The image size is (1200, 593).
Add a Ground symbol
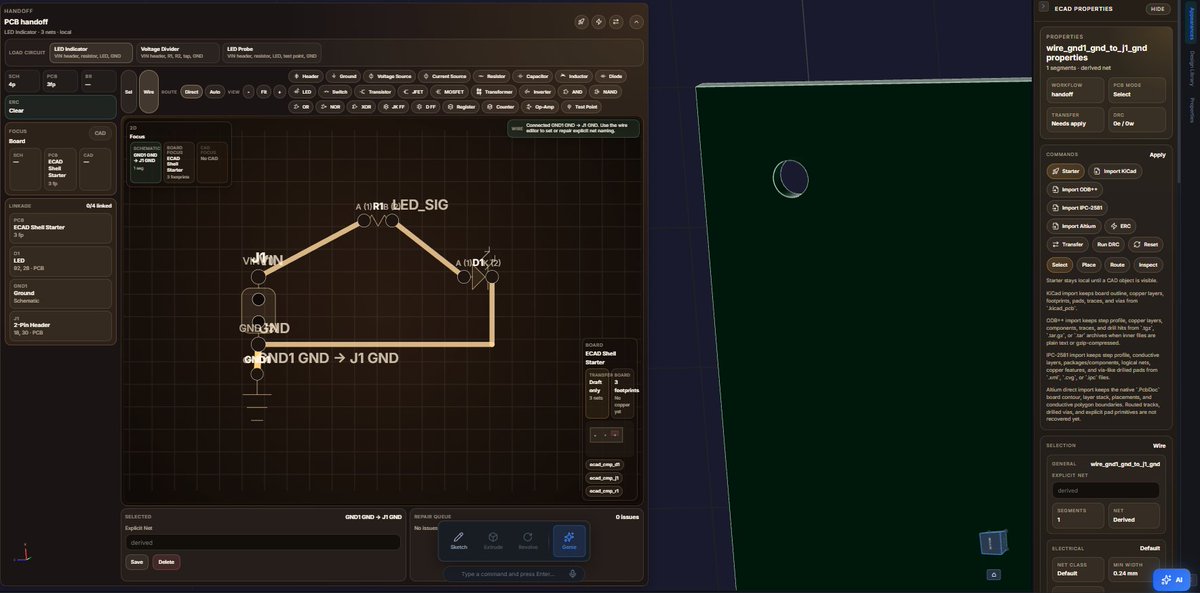coord(344,76)
